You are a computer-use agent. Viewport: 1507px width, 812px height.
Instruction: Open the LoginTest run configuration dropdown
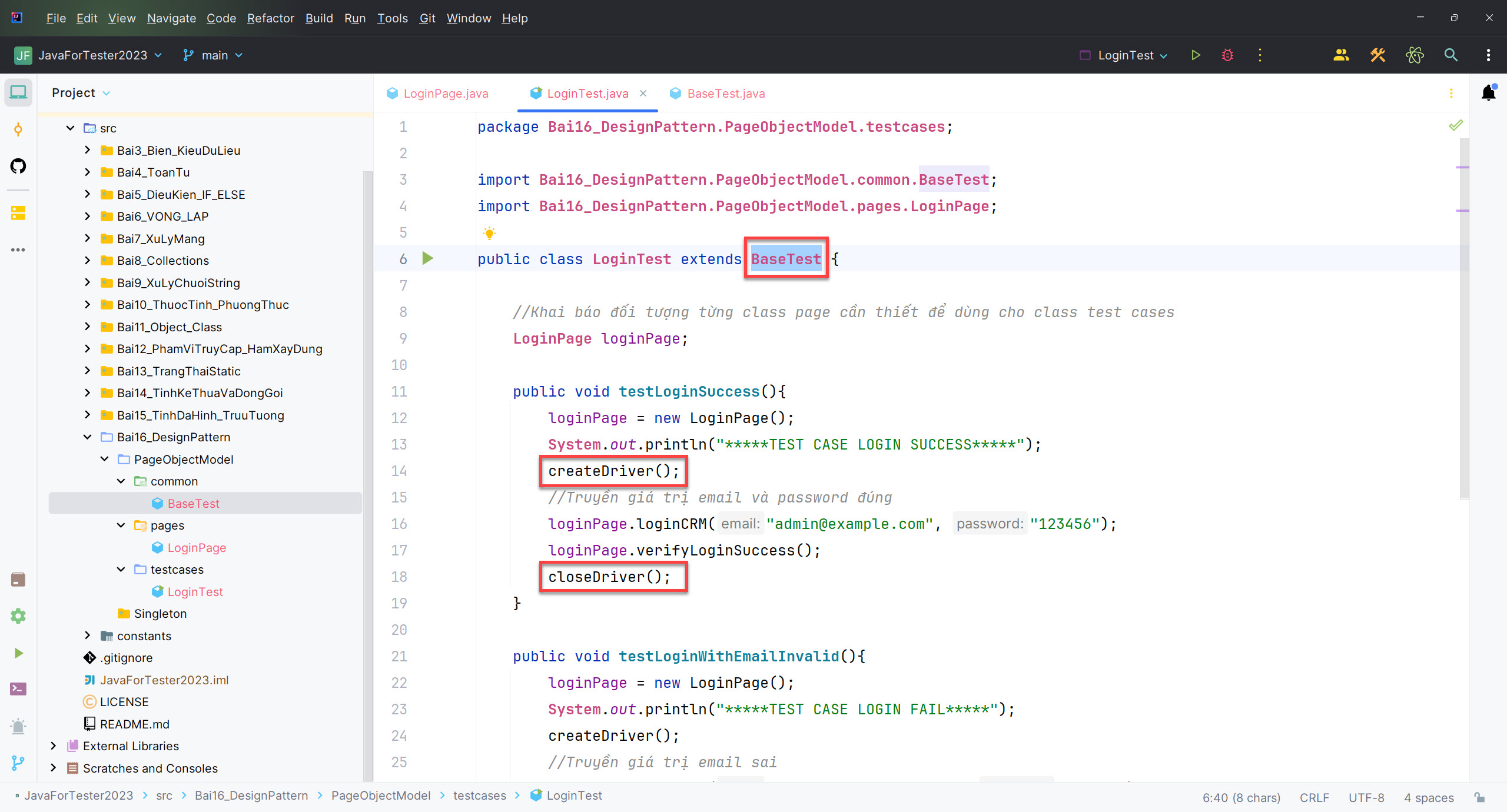[1124, 55]
